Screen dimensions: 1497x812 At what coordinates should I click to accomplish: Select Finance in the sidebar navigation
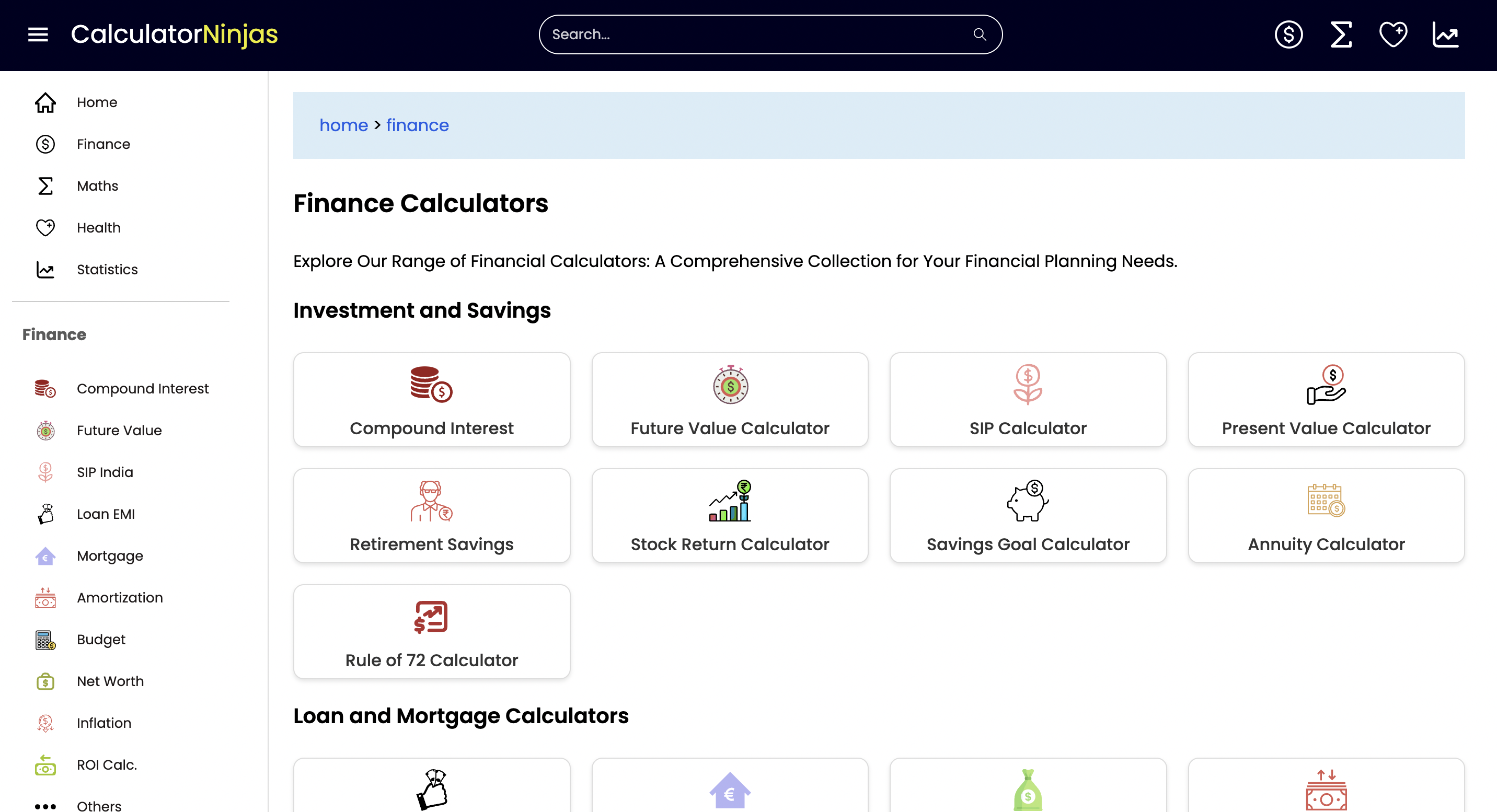tap(103, 144)
